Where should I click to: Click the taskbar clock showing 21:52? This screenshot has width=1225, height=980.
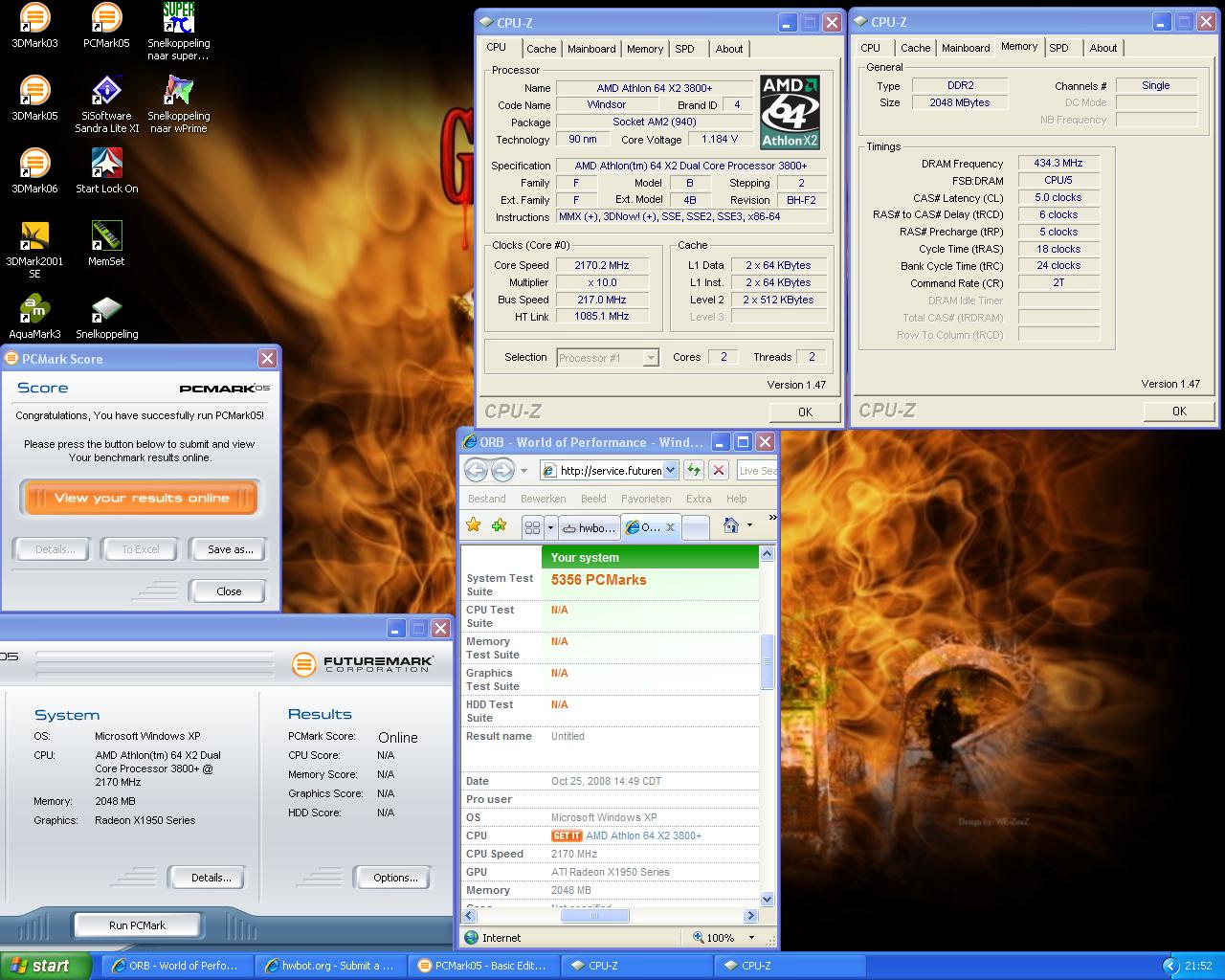click(x=1198, y=967)
